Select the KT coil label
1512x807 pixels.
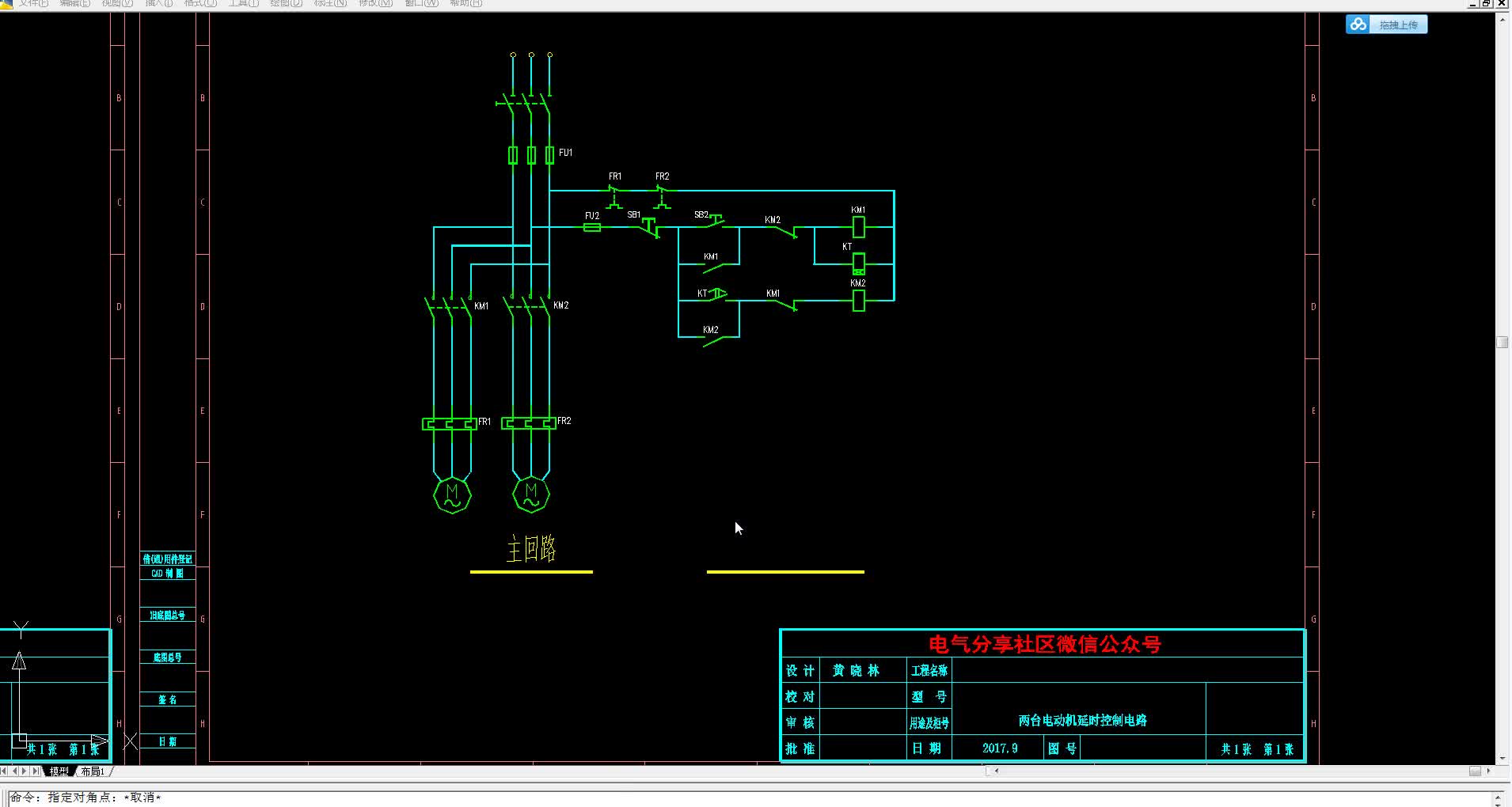(847, 247)
